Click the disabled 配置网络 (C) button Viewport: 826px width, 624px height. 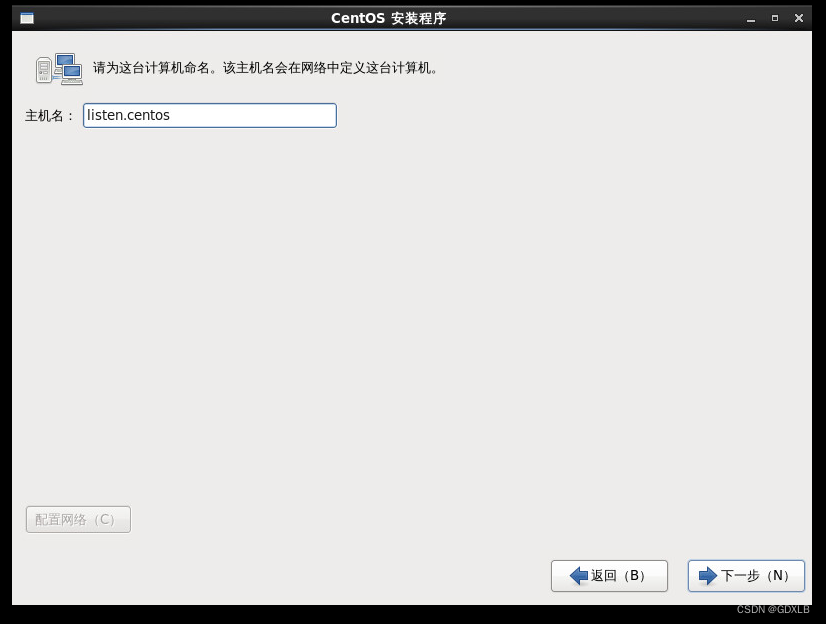[77, 519]
